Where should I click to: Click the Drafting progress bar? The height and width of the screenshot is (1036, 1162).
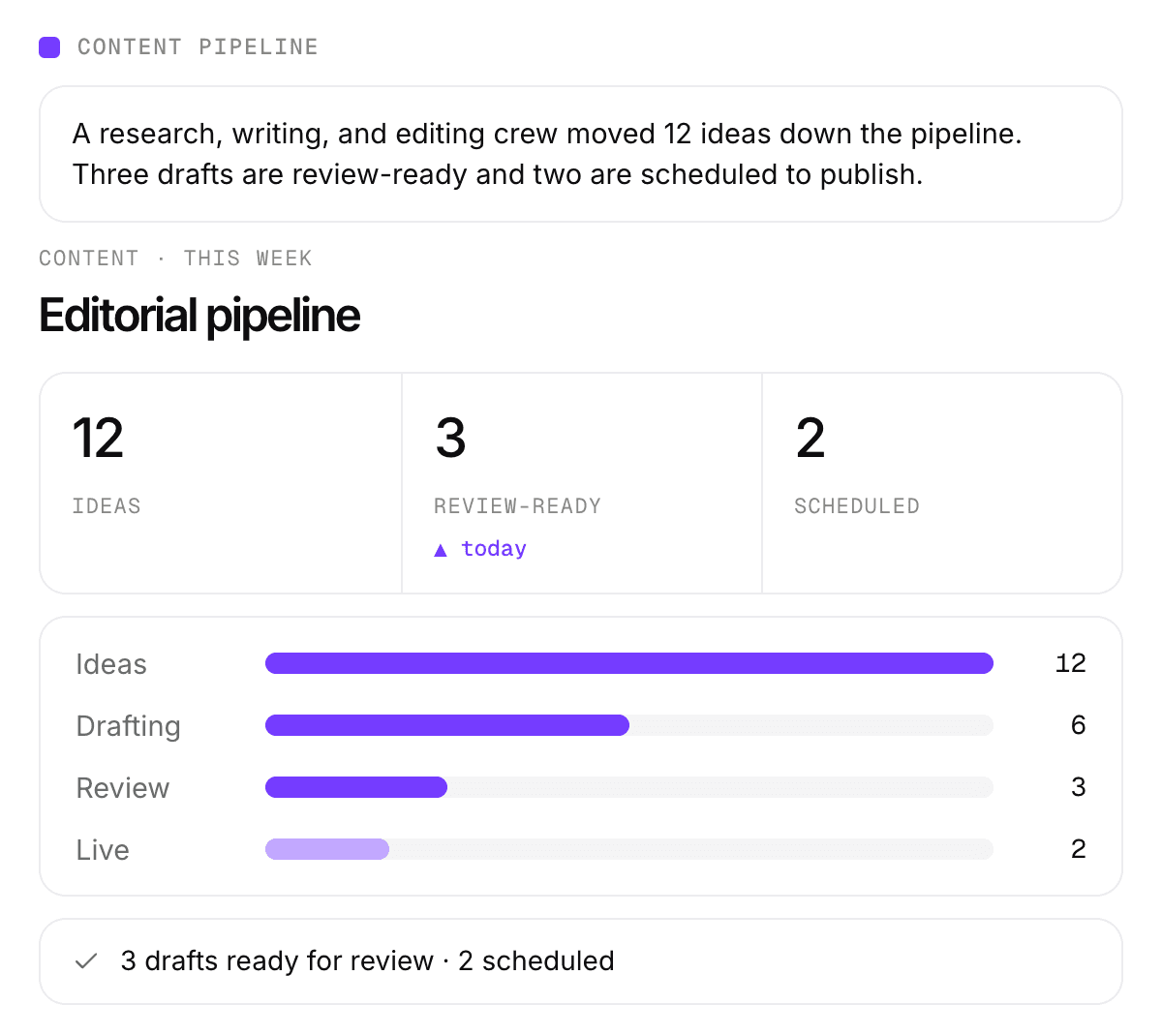(629, 725)
